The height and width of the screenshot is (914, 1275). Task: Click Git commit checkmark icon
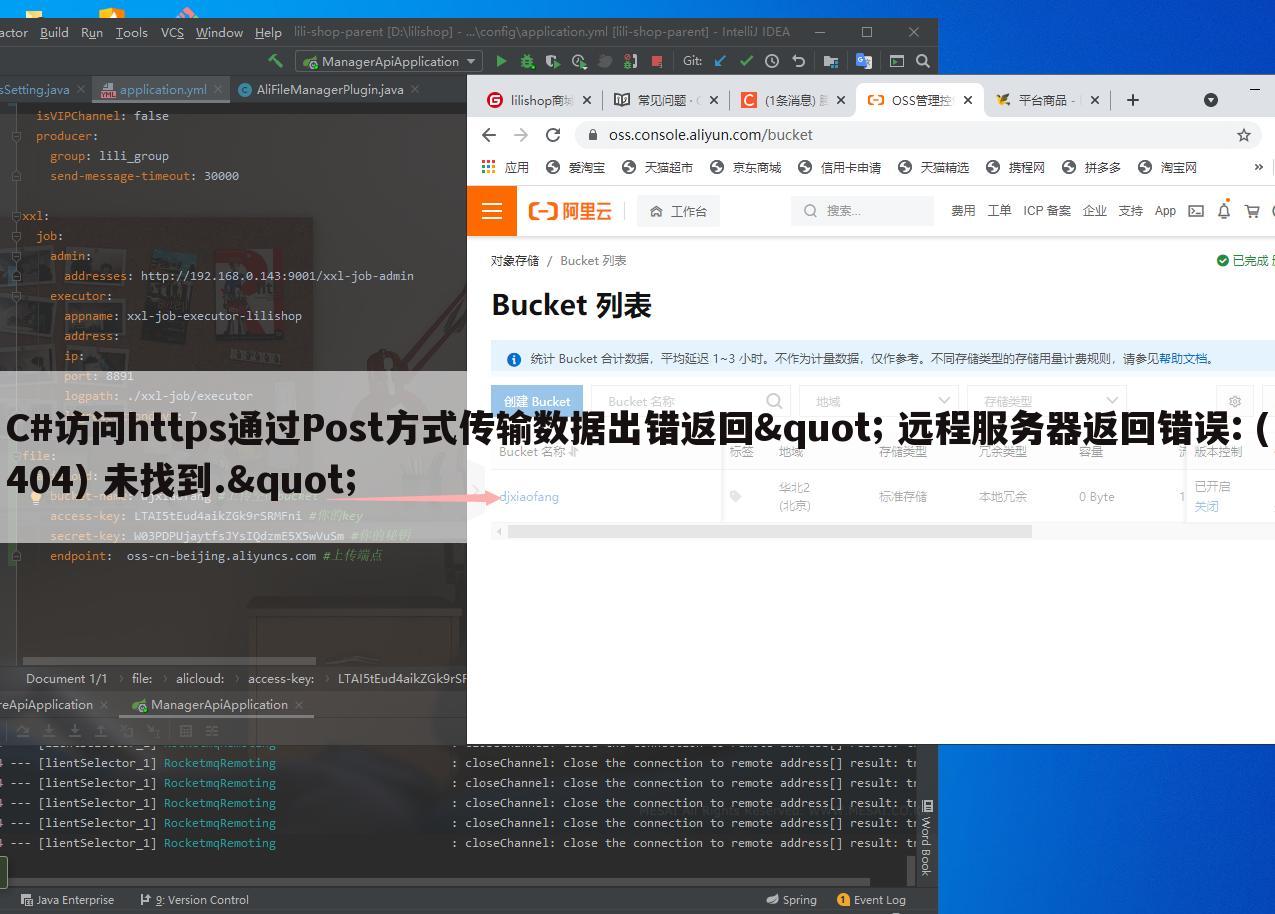click(x=746, y=61)
